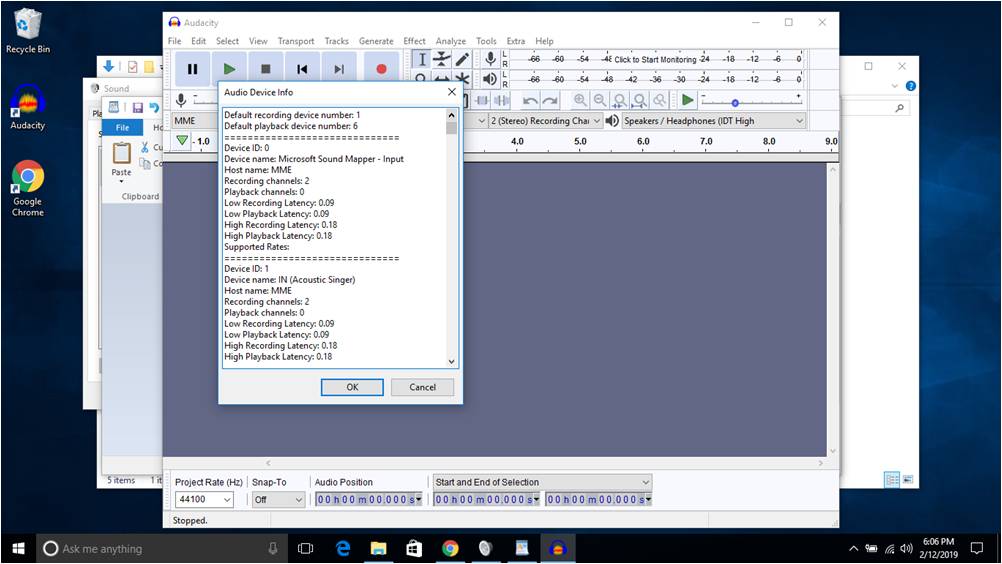
Task: Click the Redo arrow icon
Action: coord(550,100)
